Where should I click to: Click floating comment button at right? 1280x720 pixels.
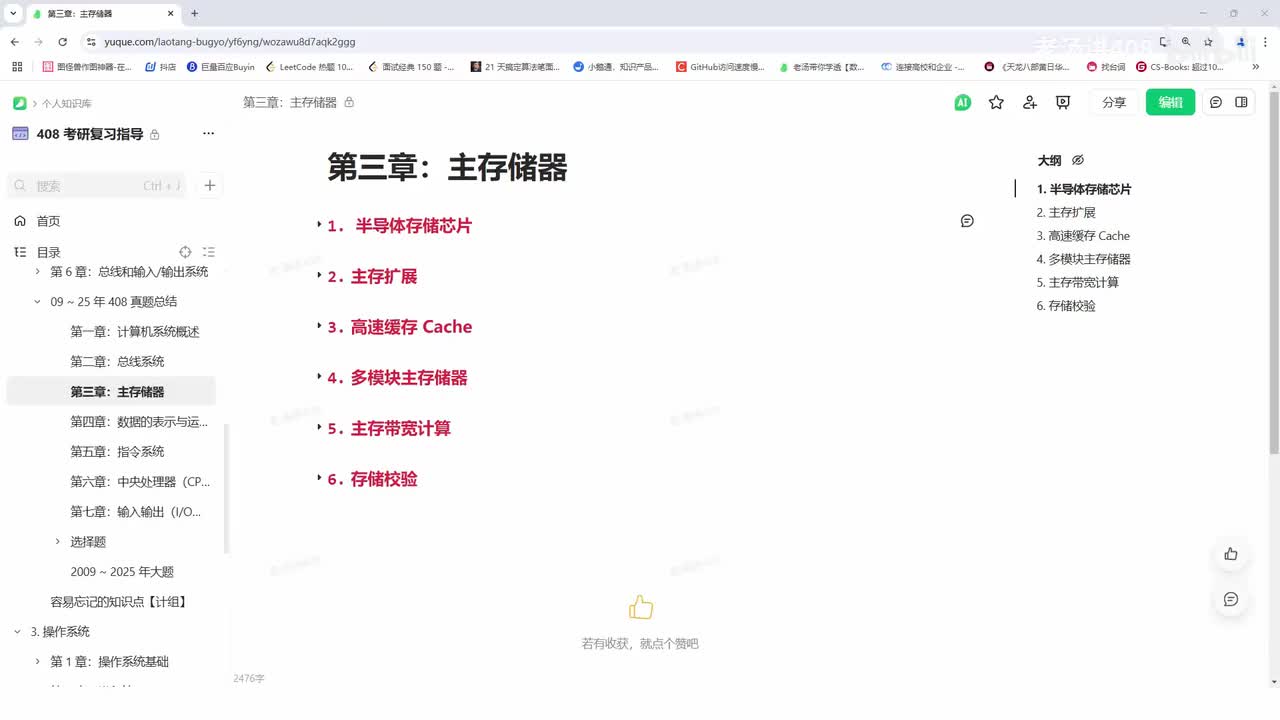coord(1231,599)
